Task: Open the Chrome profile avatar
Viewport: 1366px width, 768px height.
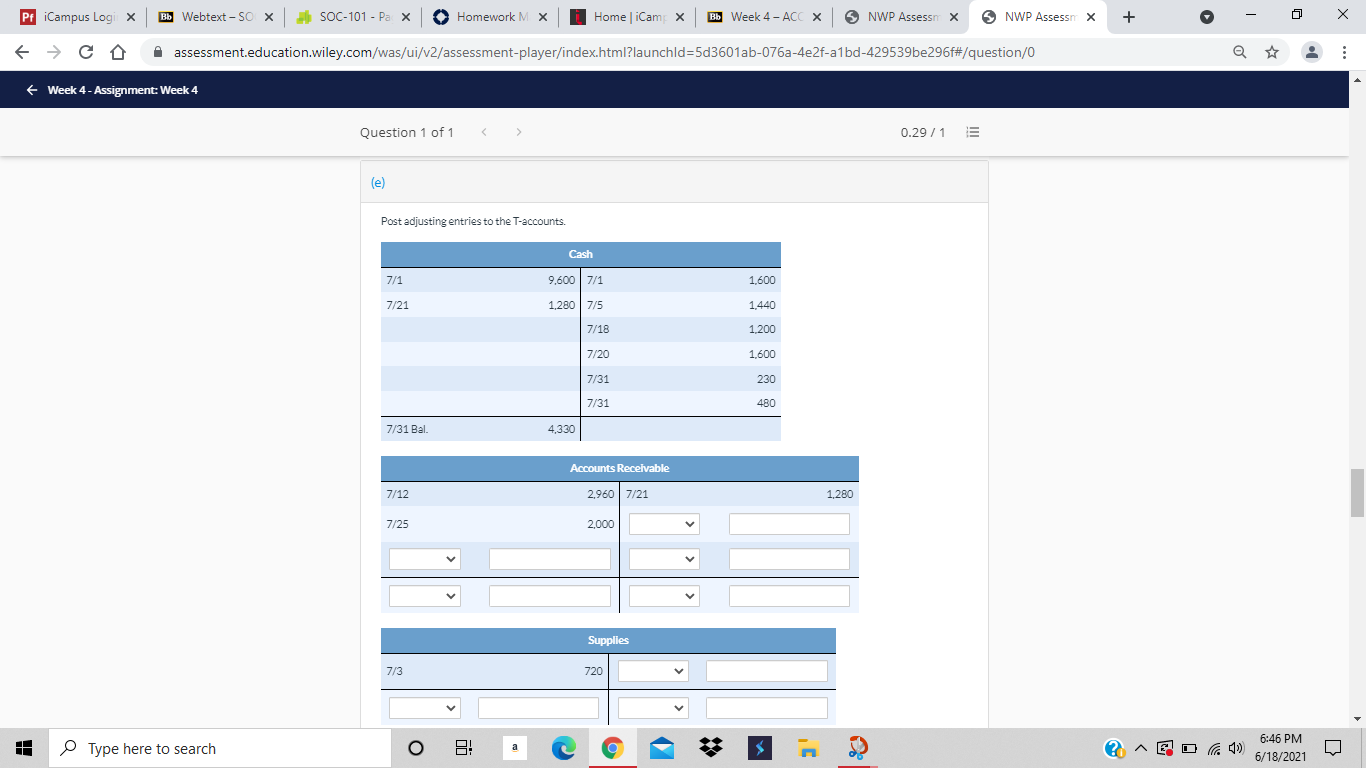Action: coord(1313,53)
